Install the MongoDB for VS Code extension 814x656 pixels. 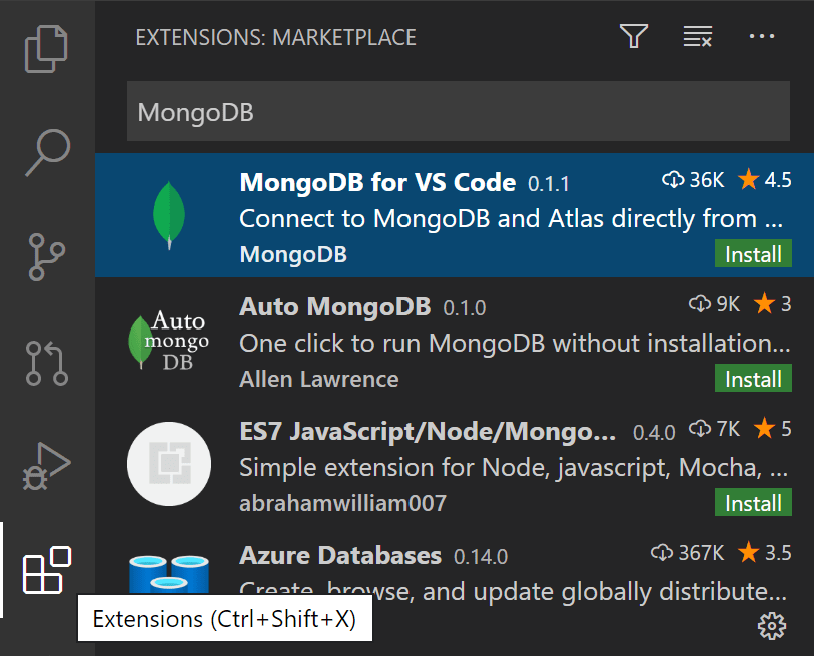pos(752,254)
